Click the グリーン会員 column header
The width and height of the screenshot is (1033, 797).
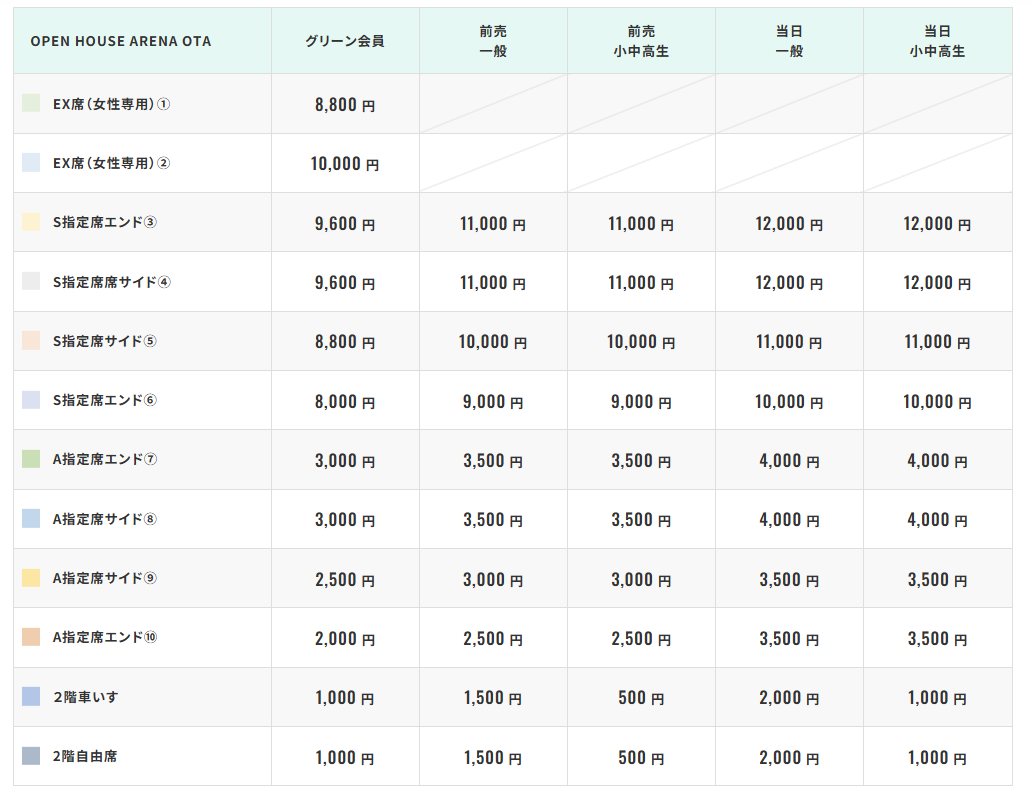(345, 41)
